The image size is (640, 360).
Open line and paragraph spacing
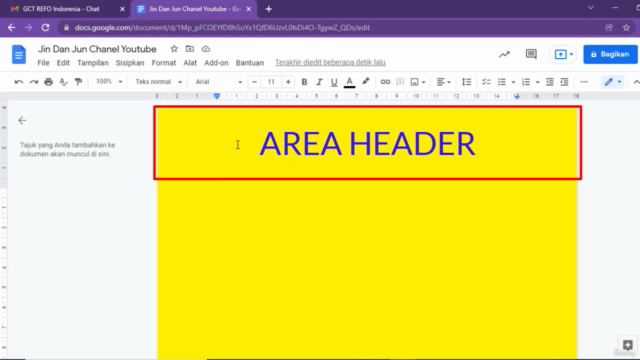point(466,82)
